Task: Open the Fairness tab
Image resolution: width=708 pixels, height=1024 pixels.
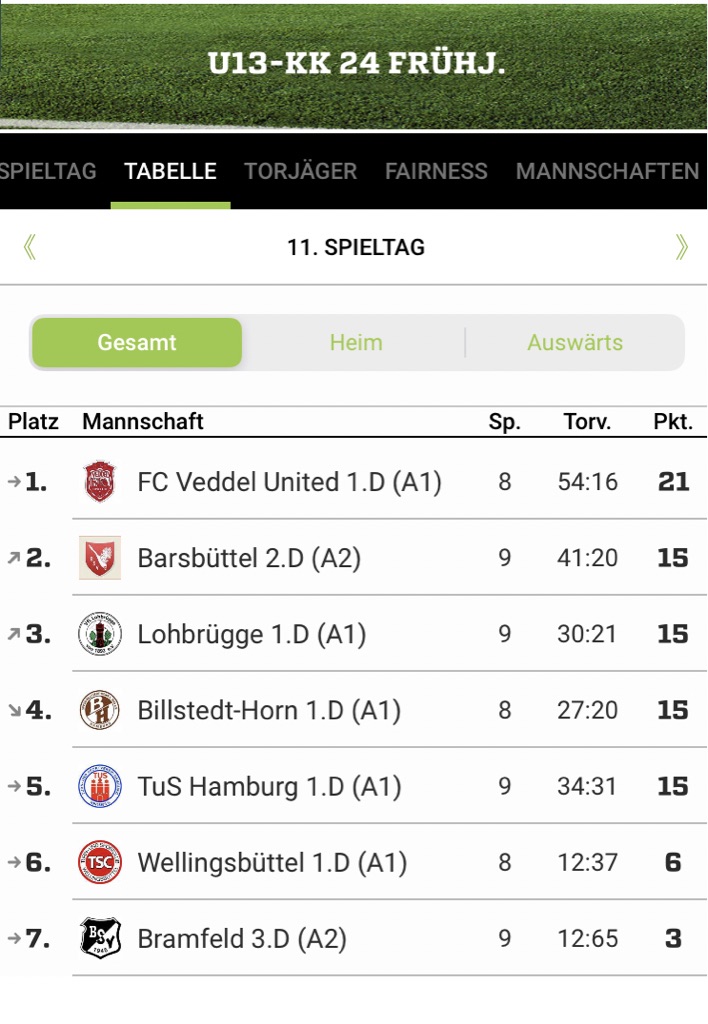Action: (436, 171)
